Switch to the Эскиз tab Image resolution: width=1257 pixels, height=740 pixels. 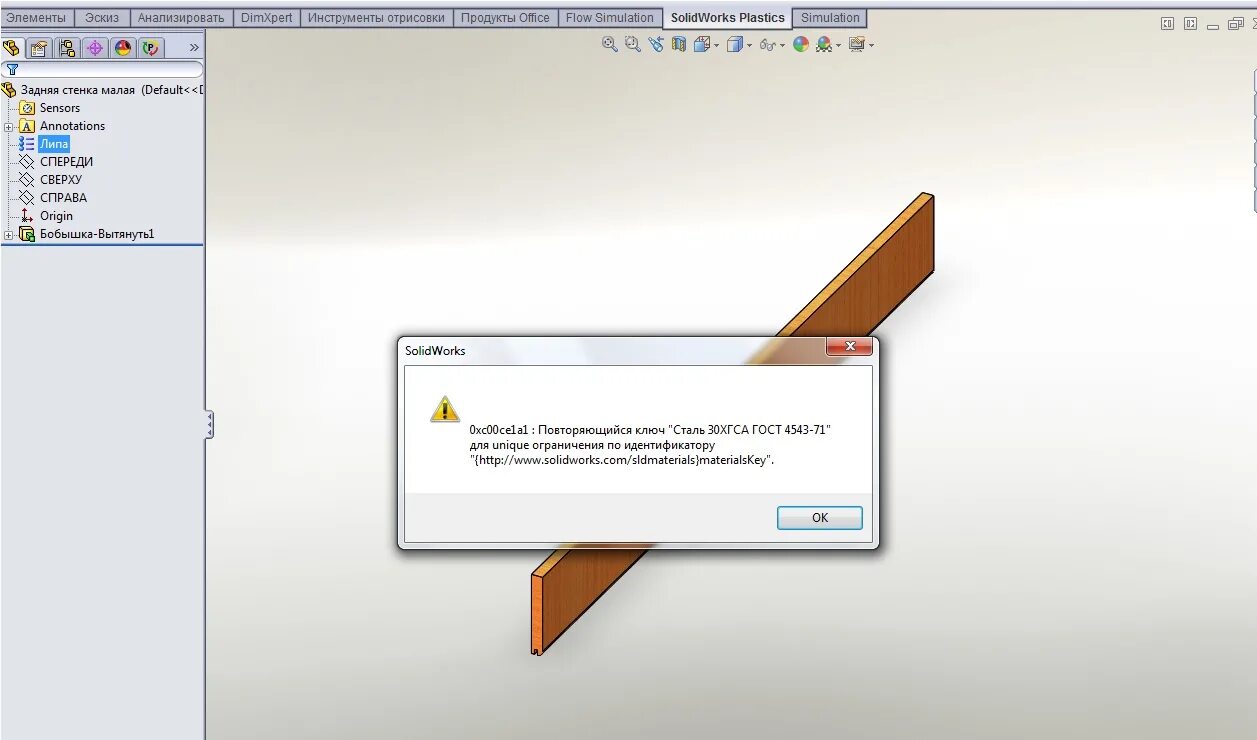(x=102, y=18)
